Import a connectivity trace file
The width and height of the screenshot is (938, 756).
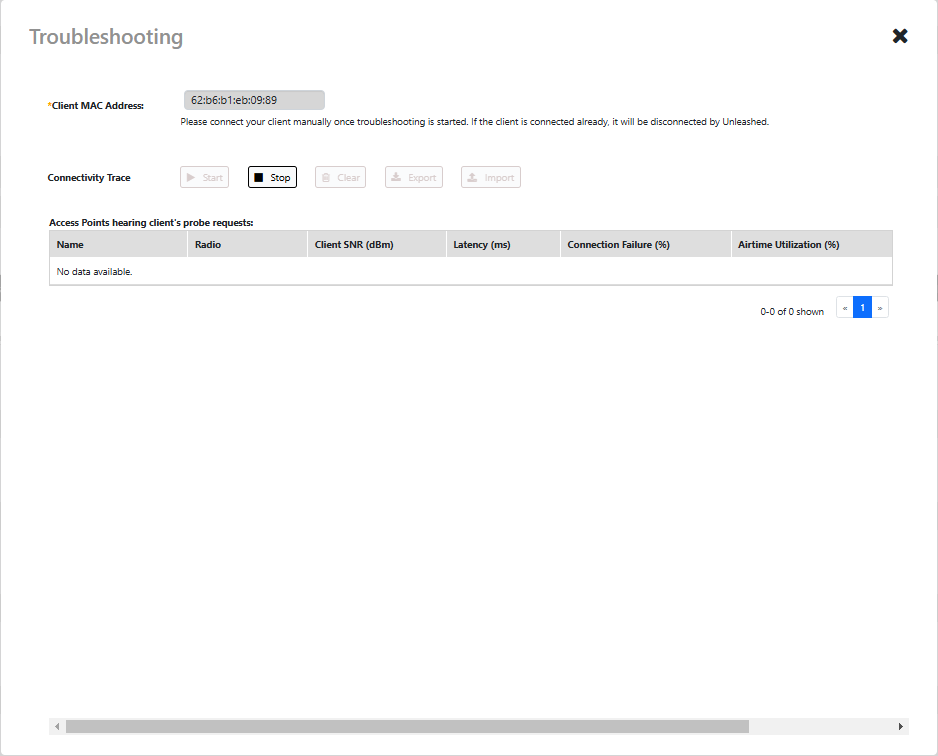[x=490, y=178]
